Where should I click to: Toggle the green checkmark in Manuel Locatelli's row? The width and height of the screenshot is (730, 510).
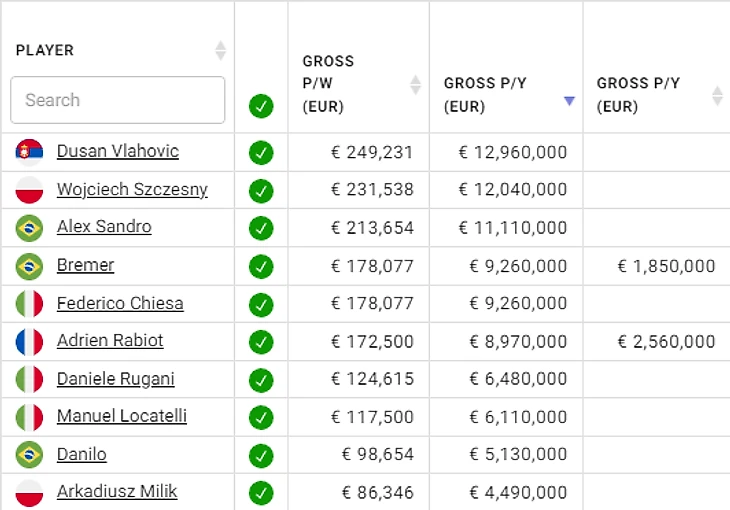click(261, 417)
